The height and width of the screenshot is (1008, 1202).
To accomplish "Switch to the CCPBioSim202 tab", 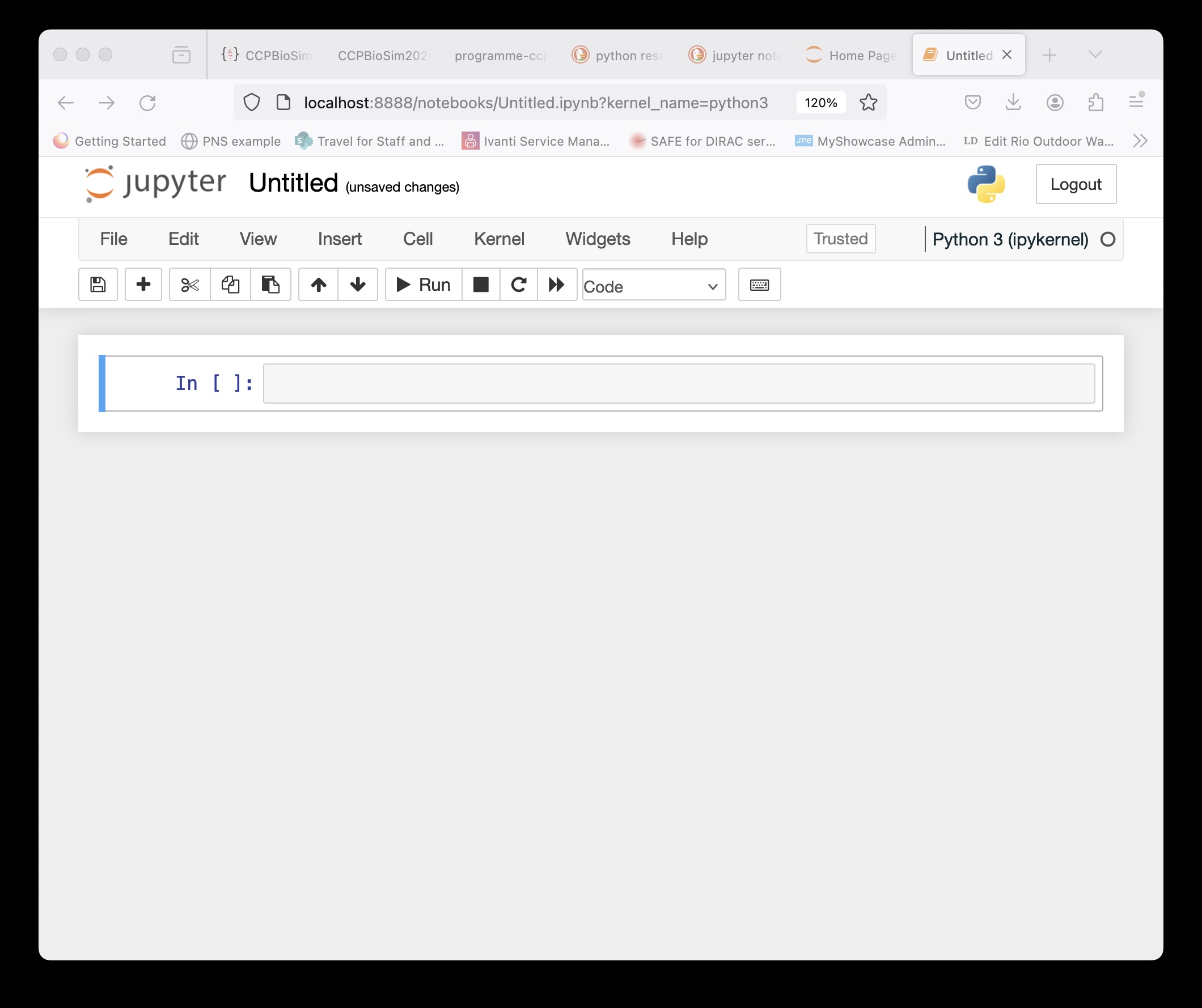I will pos(383,56).
